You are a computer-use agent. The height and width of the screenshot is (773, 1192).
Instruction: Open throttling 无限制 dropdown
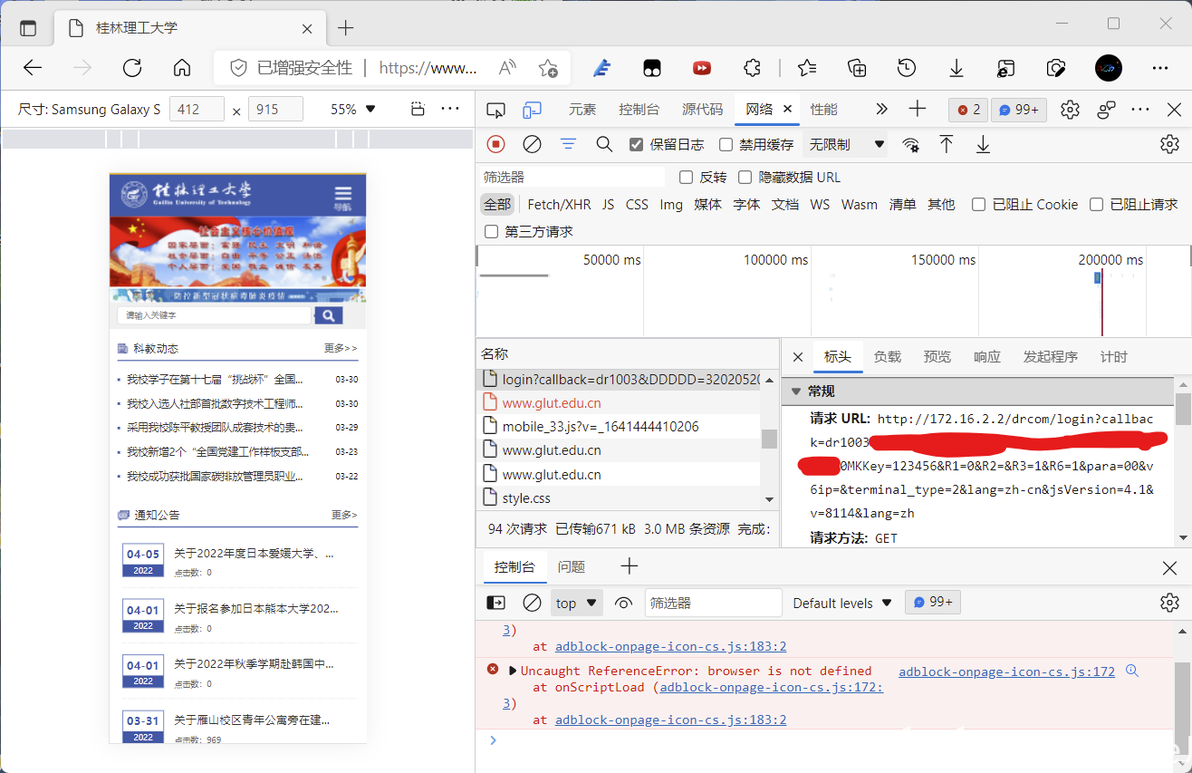(x=845, y=144)
